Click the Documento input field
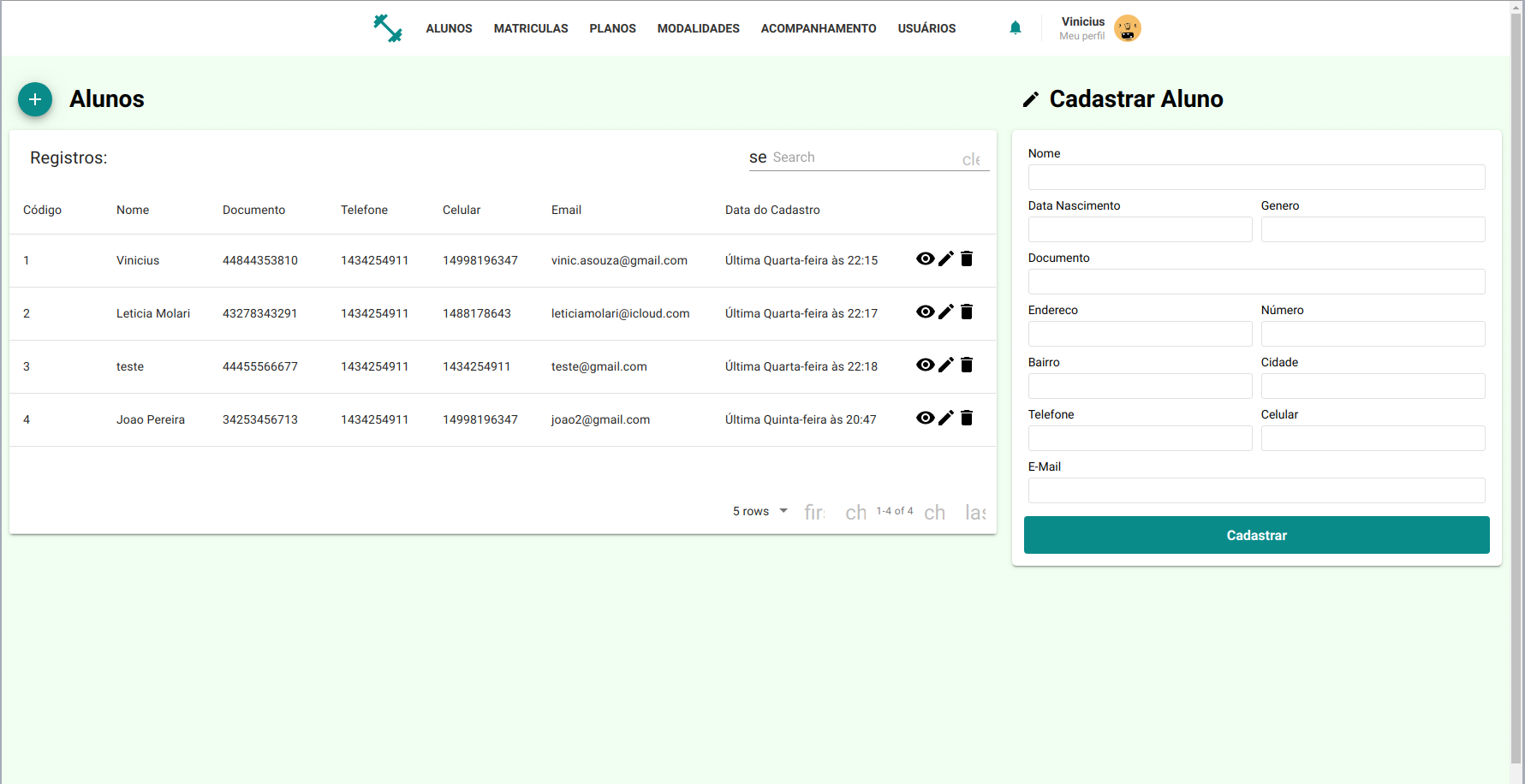The image size is (1525, 784). (x=1256, y=282)
